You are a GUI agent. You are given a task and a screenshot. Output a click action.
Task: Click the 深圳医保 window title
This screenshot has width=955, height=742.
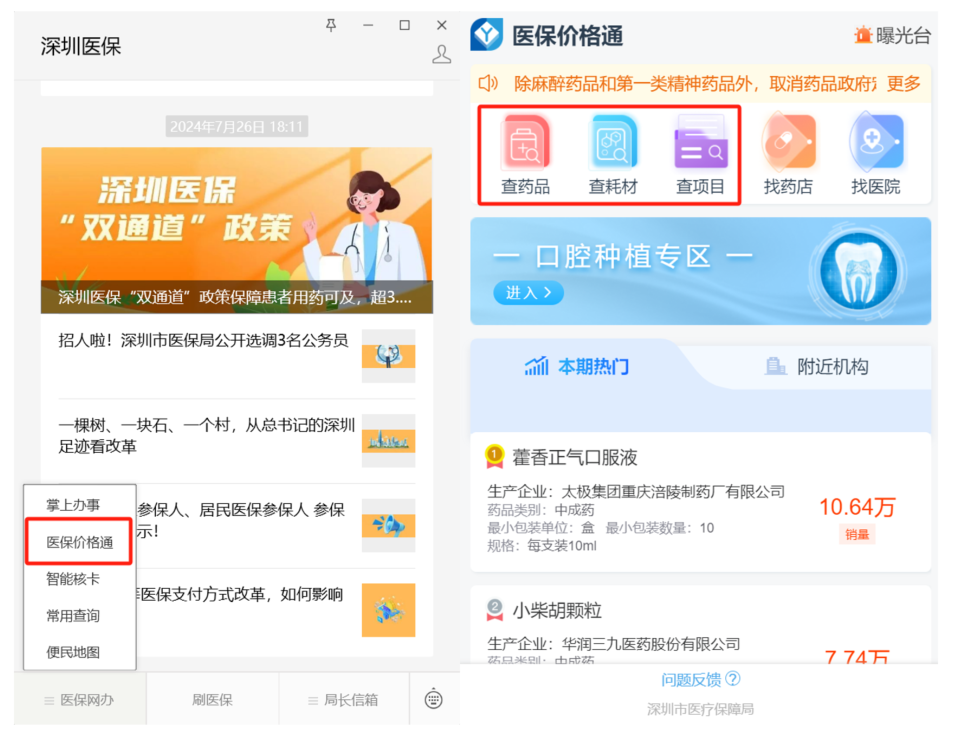(x=81, y=46)
